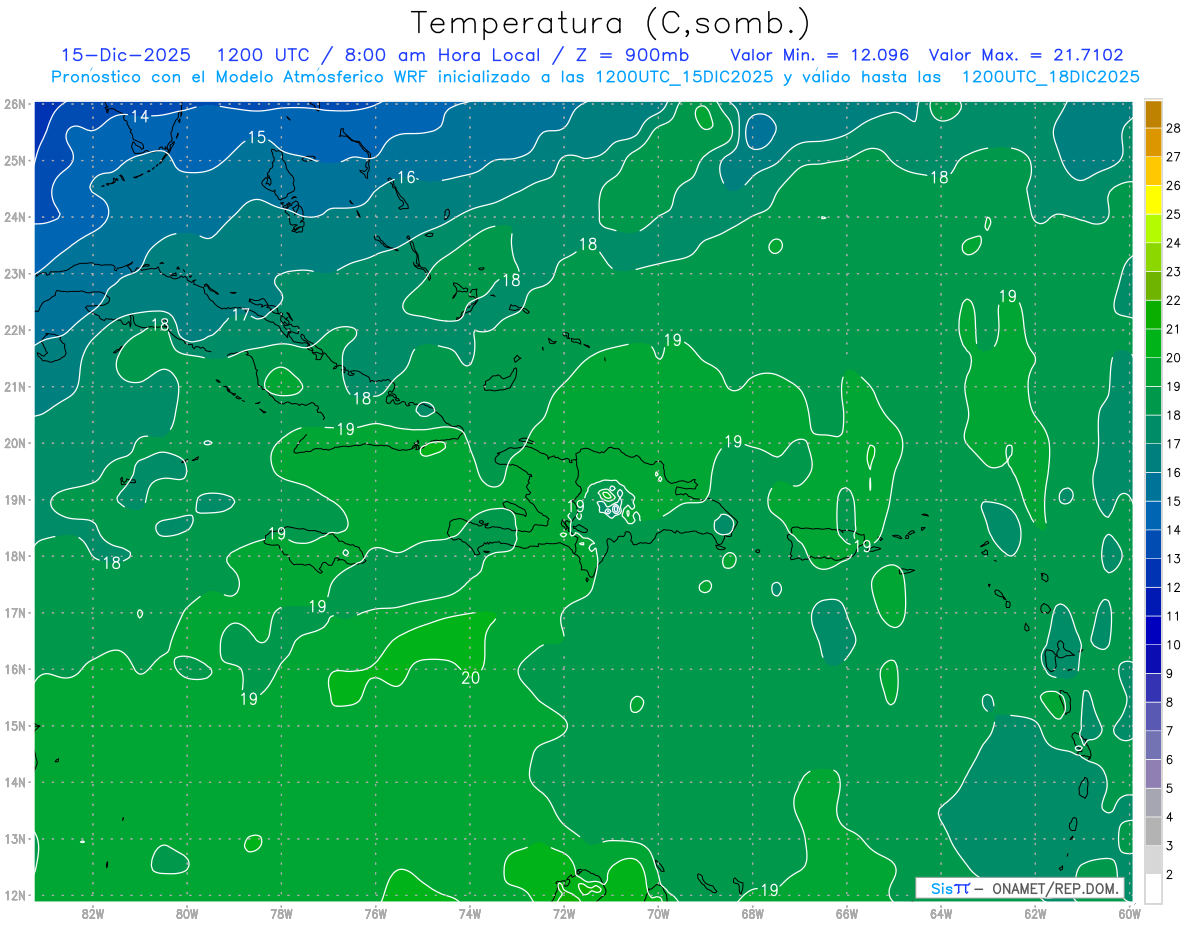
Task: Click the 20 contour label
Action: [x=471, y=678]
